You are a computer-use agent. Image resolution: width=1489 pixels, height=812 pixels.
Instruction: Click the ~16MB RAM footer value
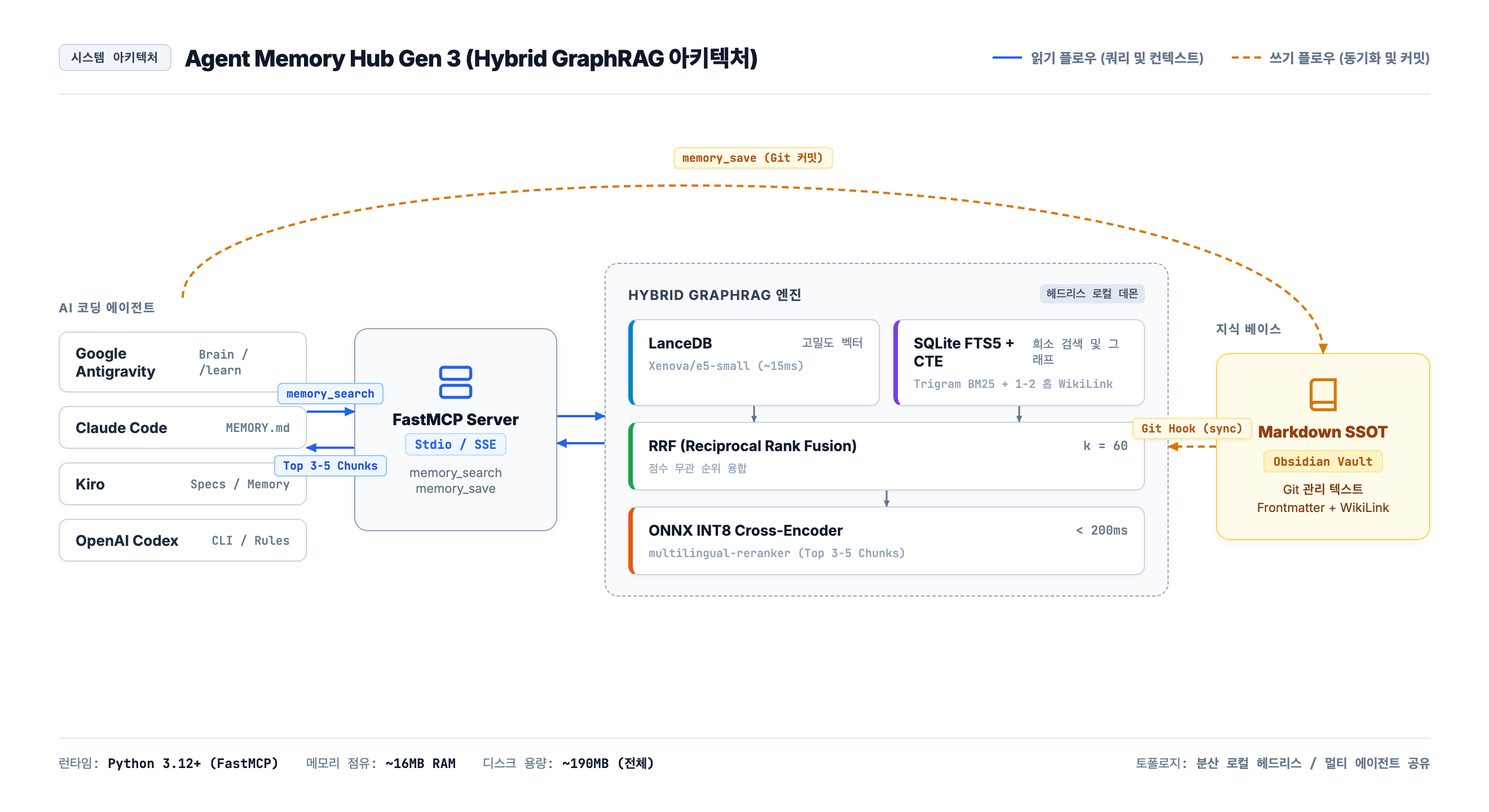[x=420, y=764]
